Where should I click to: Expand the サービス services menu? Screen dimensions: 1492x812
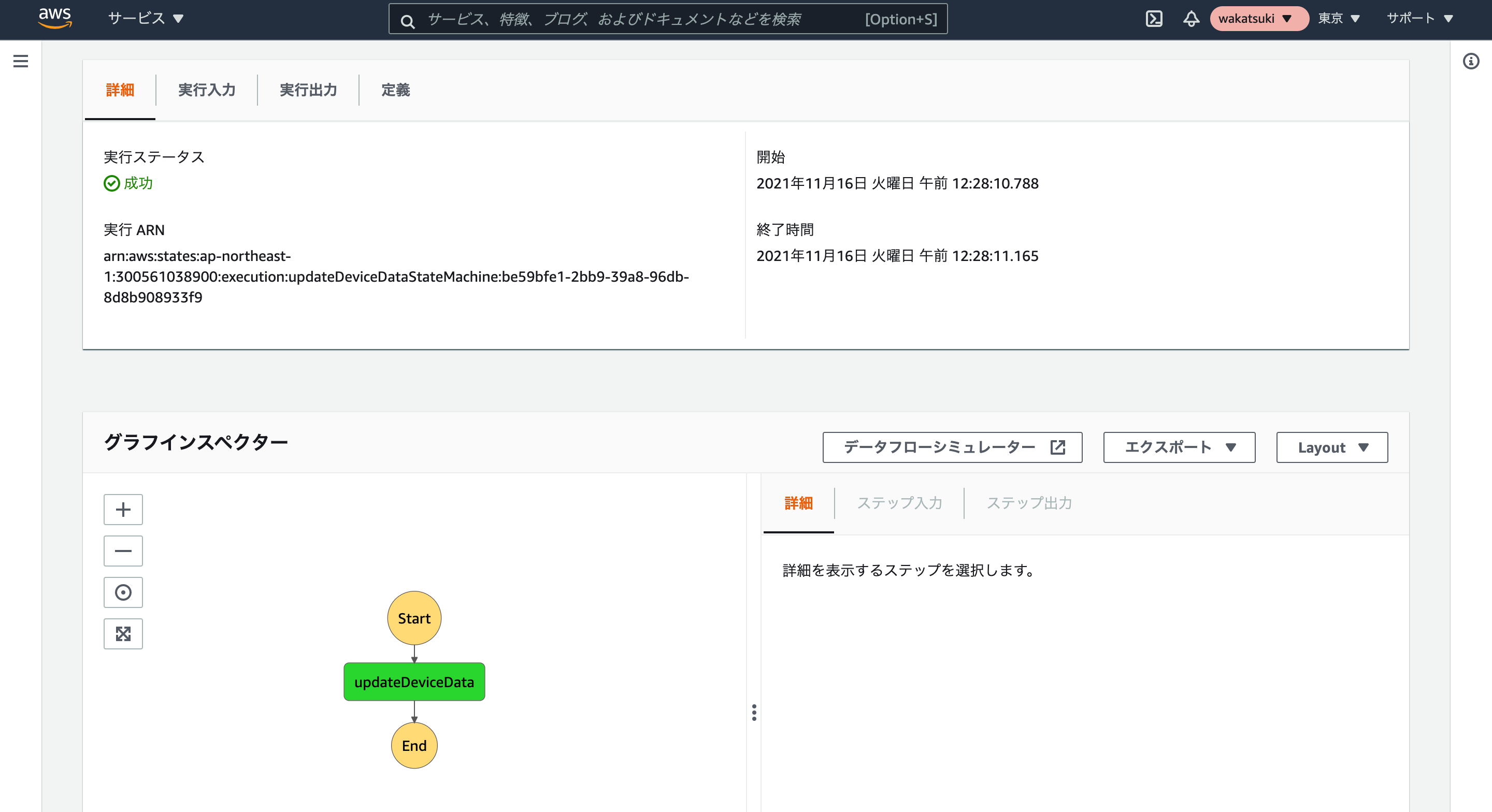point(146,19)
